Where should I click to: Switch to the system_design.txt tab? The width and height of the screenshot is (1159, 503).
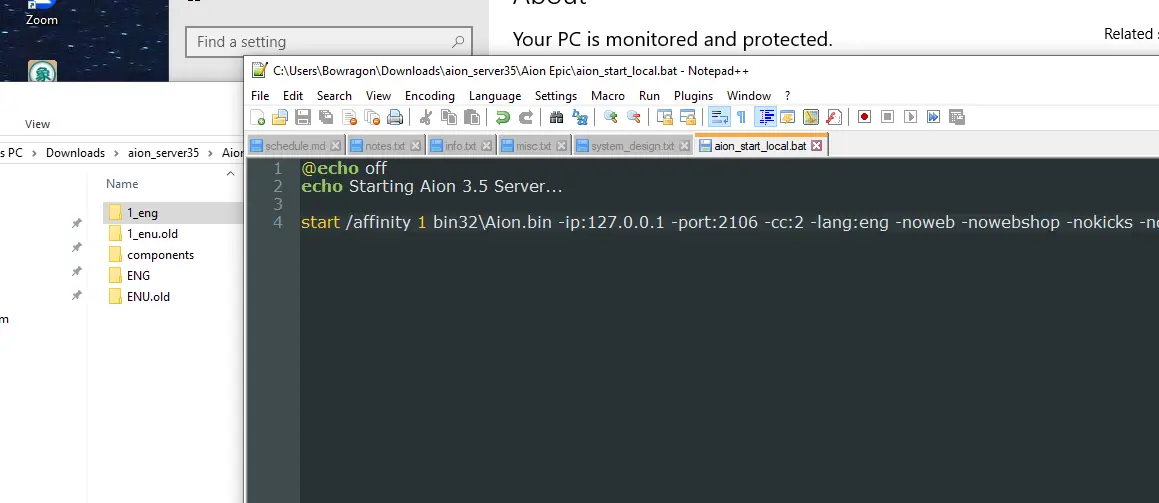click(632, 146)
